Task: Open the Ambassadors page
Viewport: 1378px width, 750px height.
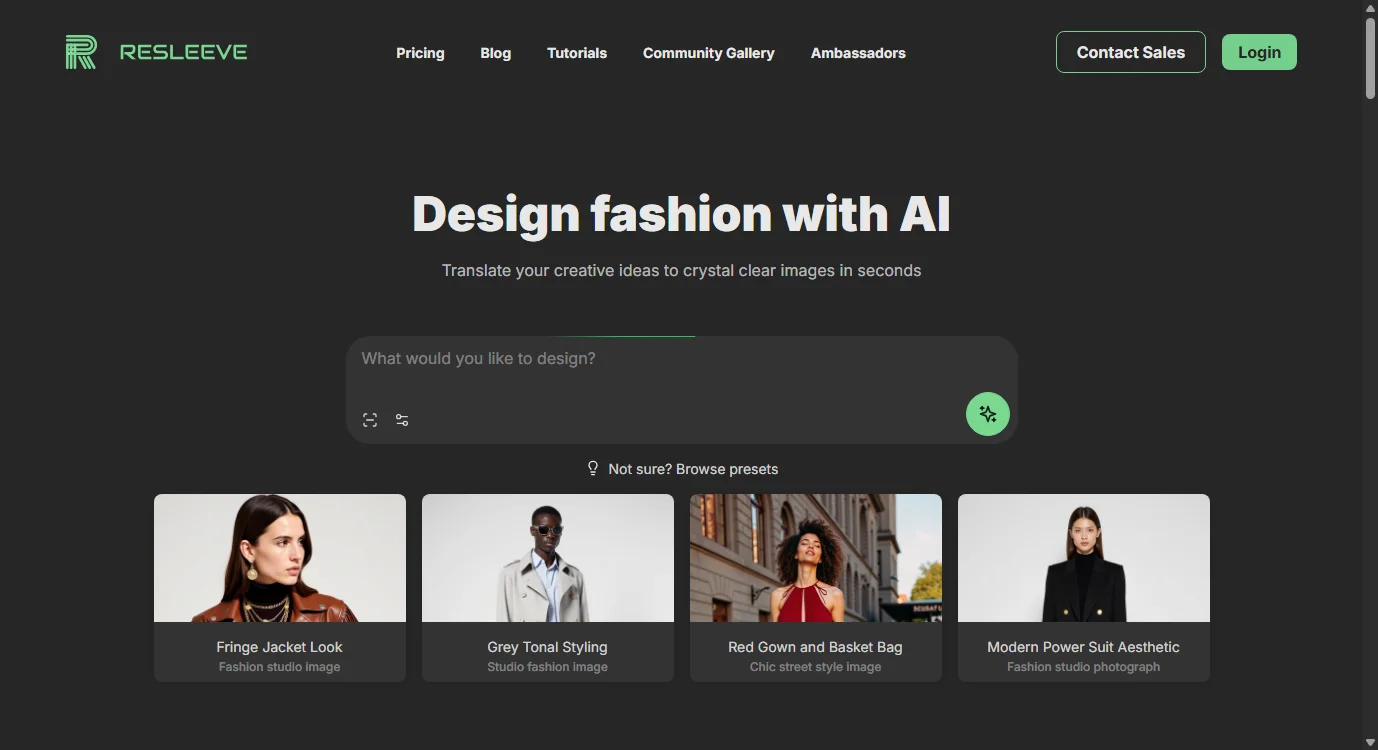Action: tap(858, 53)
